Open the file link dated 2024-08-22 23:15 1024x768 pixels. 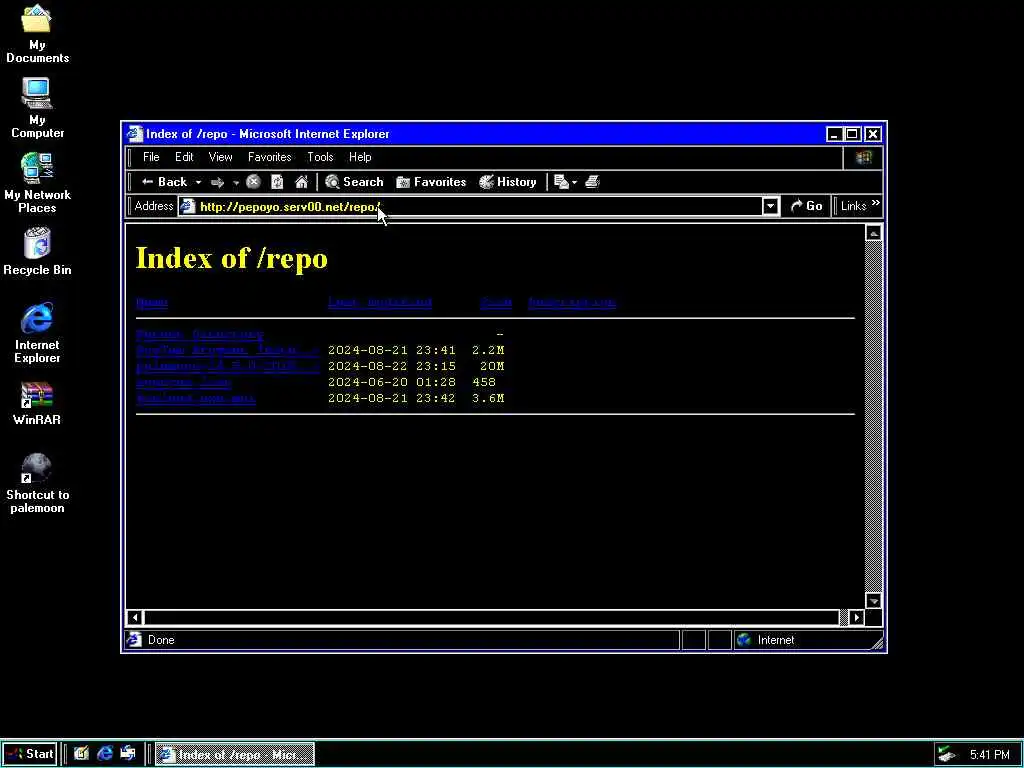point(227,366)
